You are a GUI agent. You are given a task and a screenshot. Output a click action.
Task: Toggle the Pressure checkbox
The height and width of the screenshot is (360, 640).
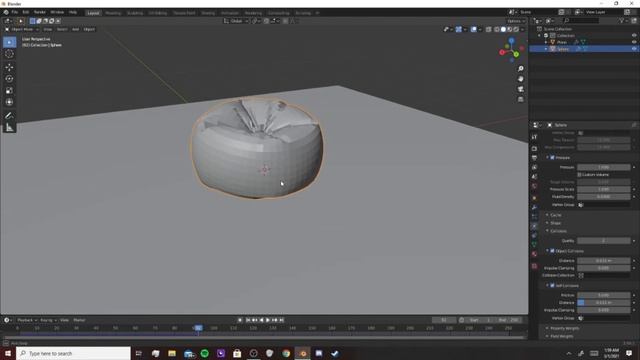552,158
